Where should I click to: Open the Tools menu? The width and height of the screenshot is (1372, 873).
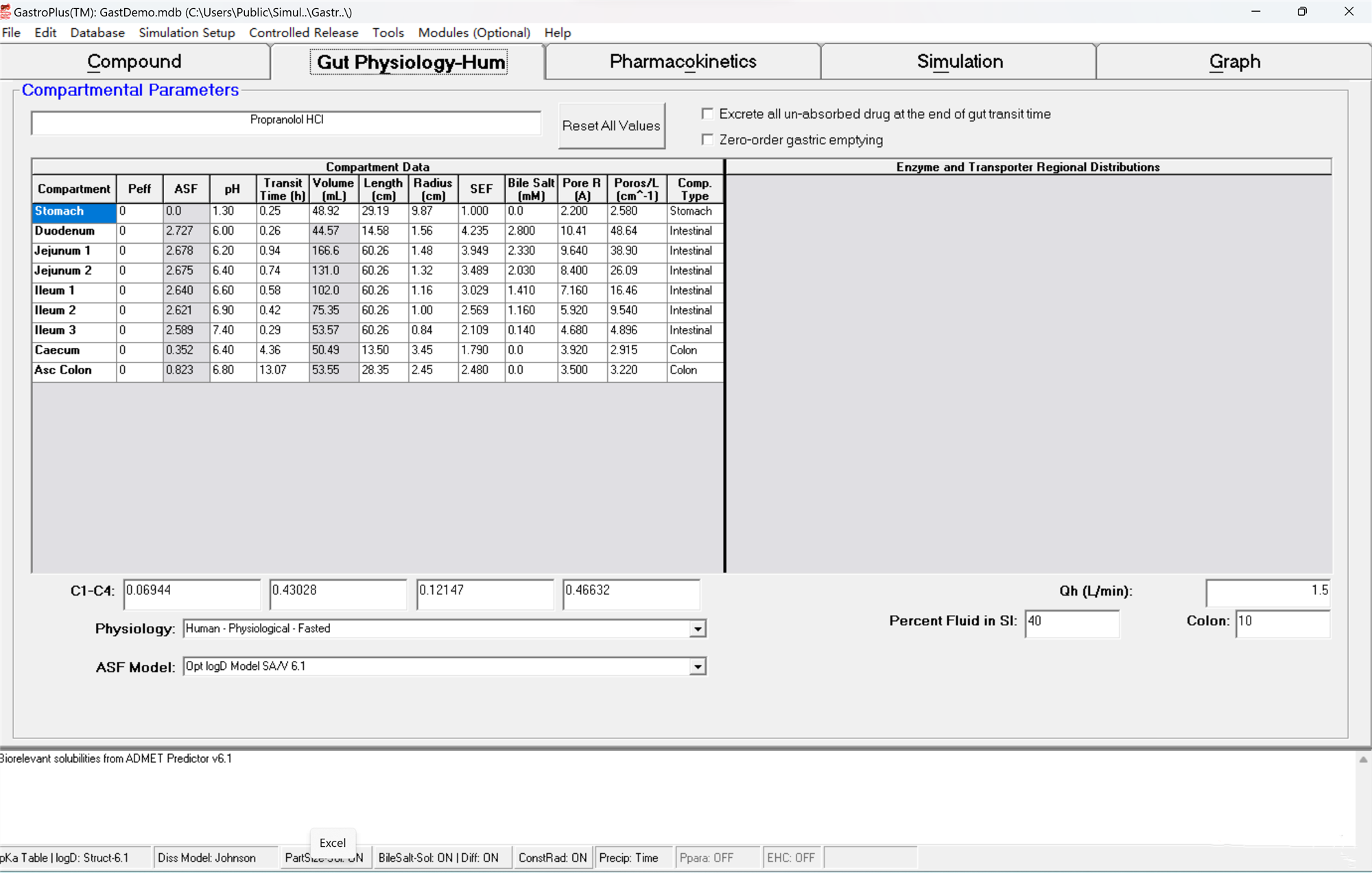pos(388,33)
